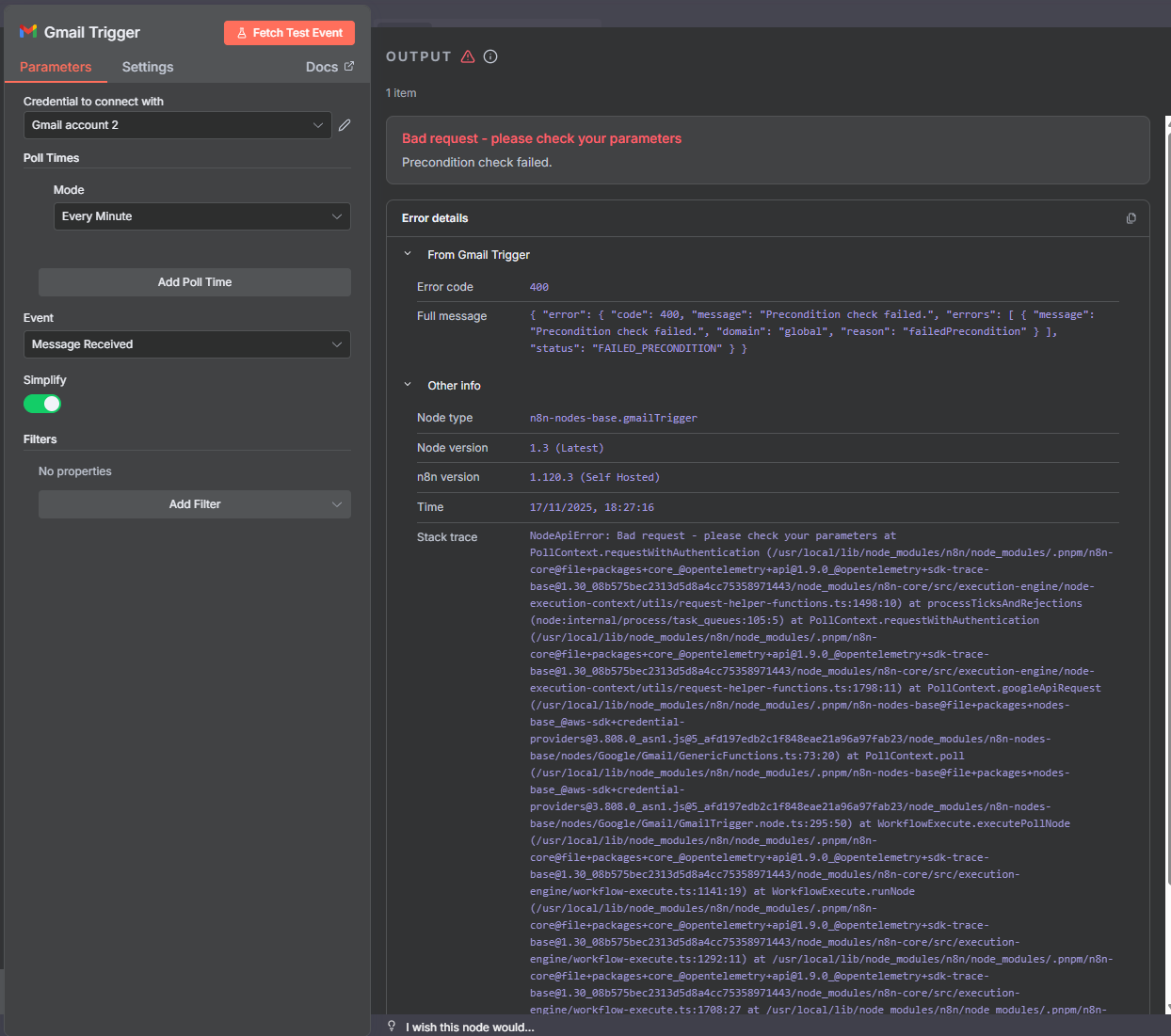Click the lightbulb feedback icon

[392, 1026]
